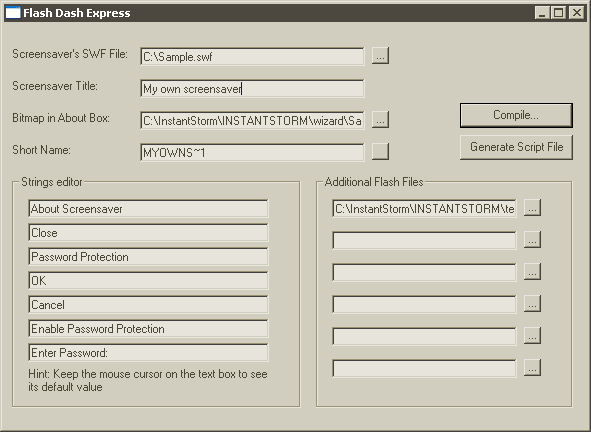
Task: Click the Screensaver Title: label
Action: click(x=55, y=86)
